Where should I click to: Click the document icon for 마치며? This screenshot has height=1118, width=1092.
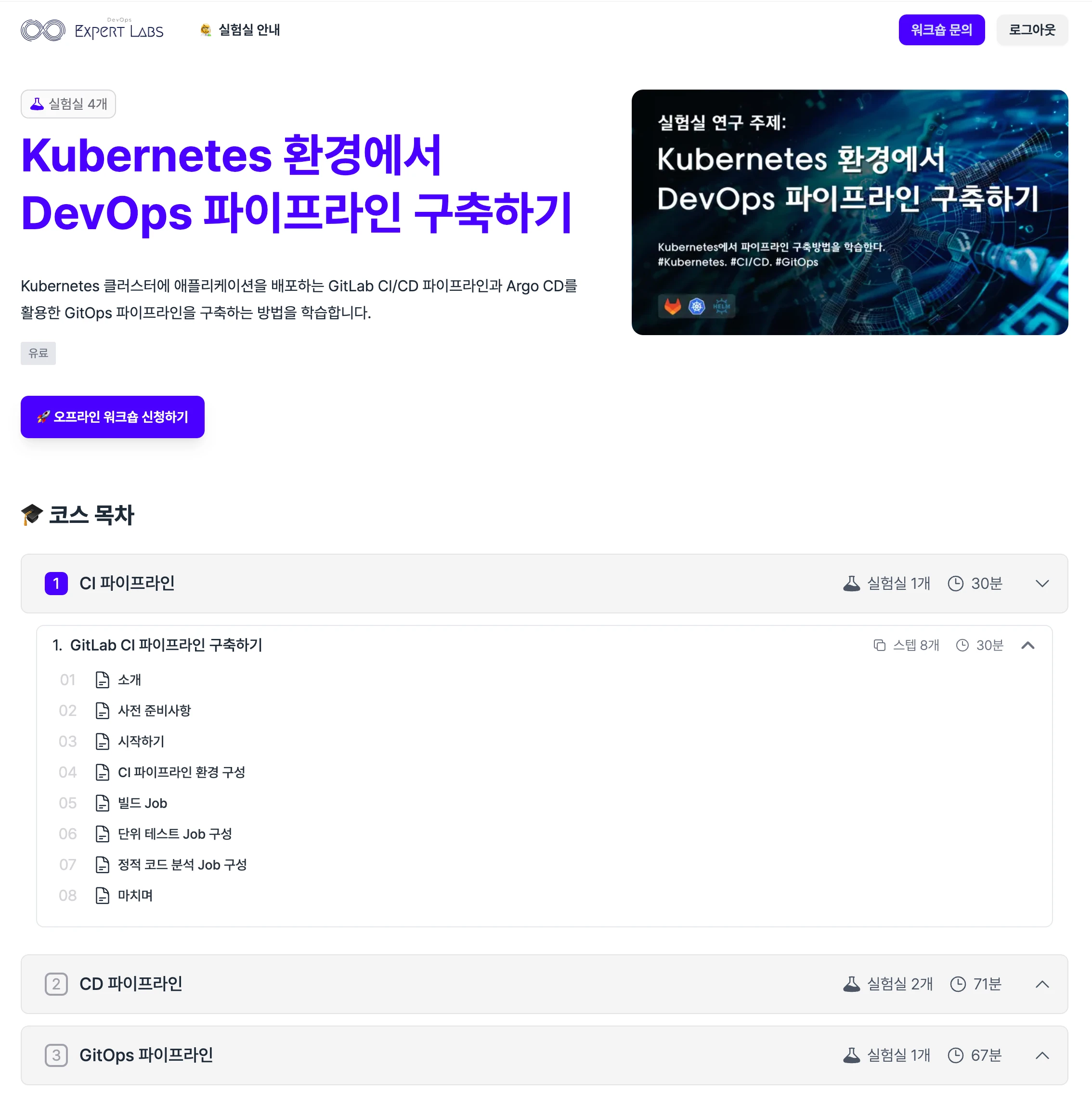click(102, 896)
